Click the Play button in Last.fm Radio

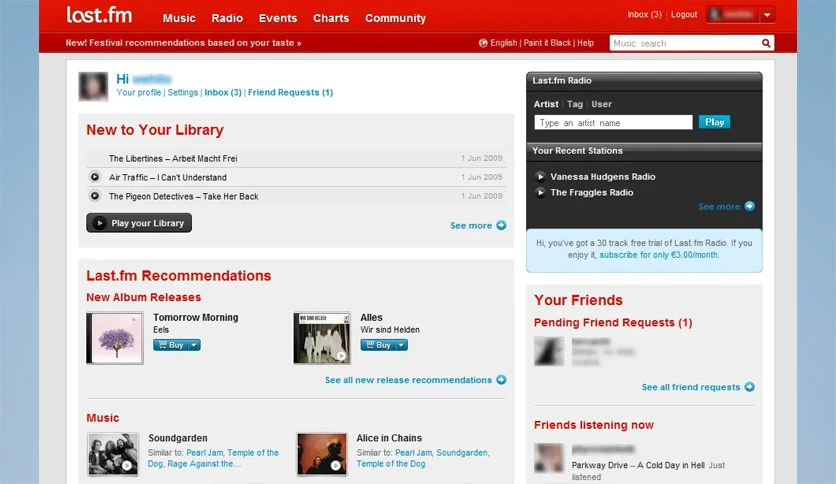(x=714, y=122)
